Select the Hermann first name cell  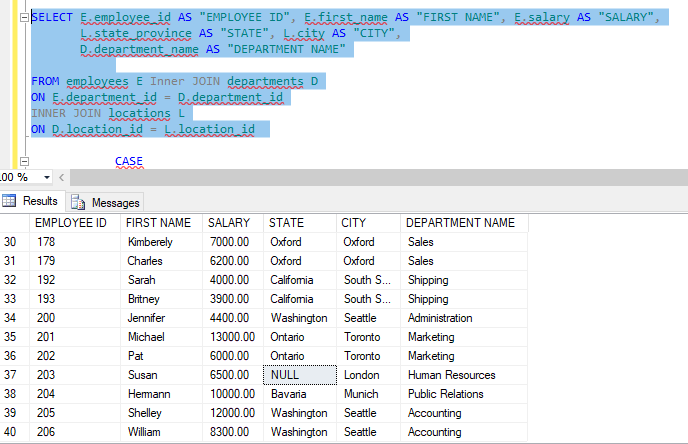tap(151, 394)
